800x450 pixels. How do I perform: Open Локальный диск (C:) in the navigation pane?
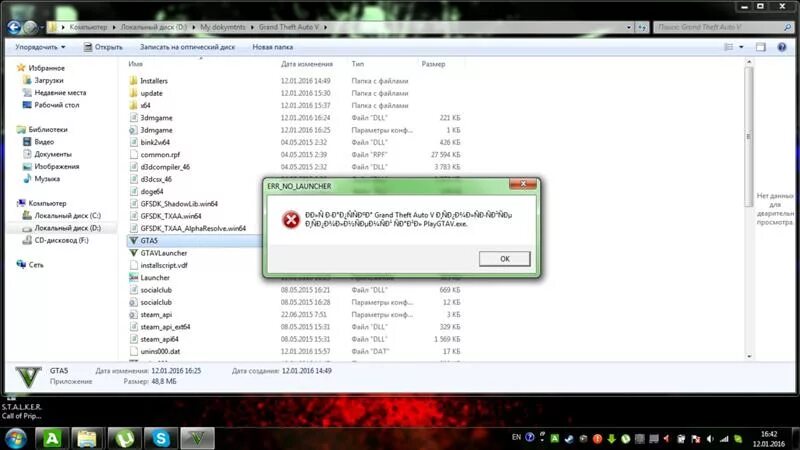[x=67, y=215]
